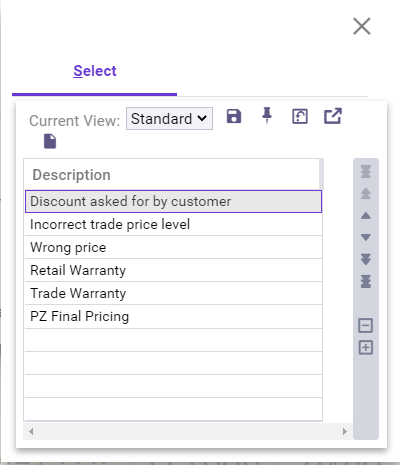Click the move up one row arrow

coord(366,216)
